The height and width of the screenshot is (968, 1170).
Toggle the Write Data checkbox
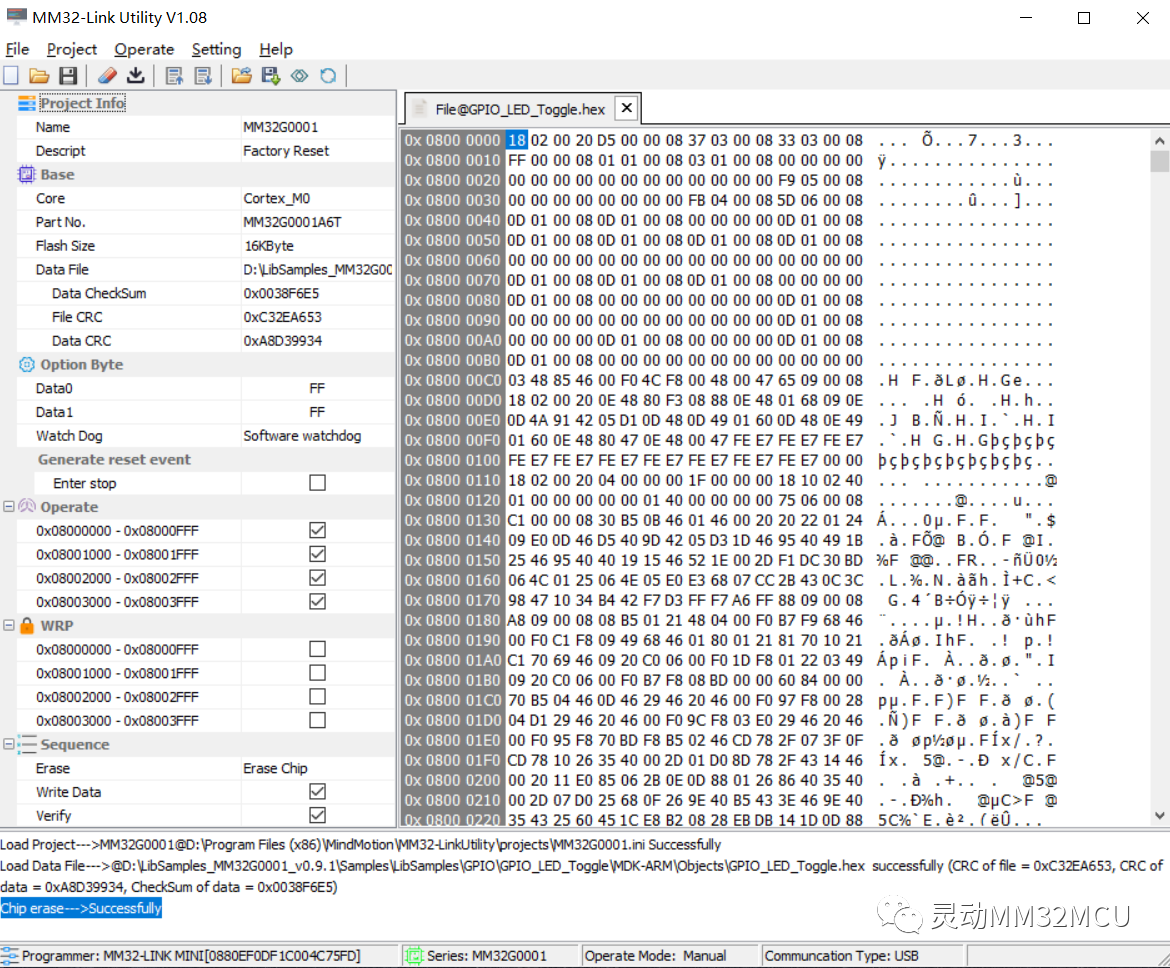coord(317,791)
